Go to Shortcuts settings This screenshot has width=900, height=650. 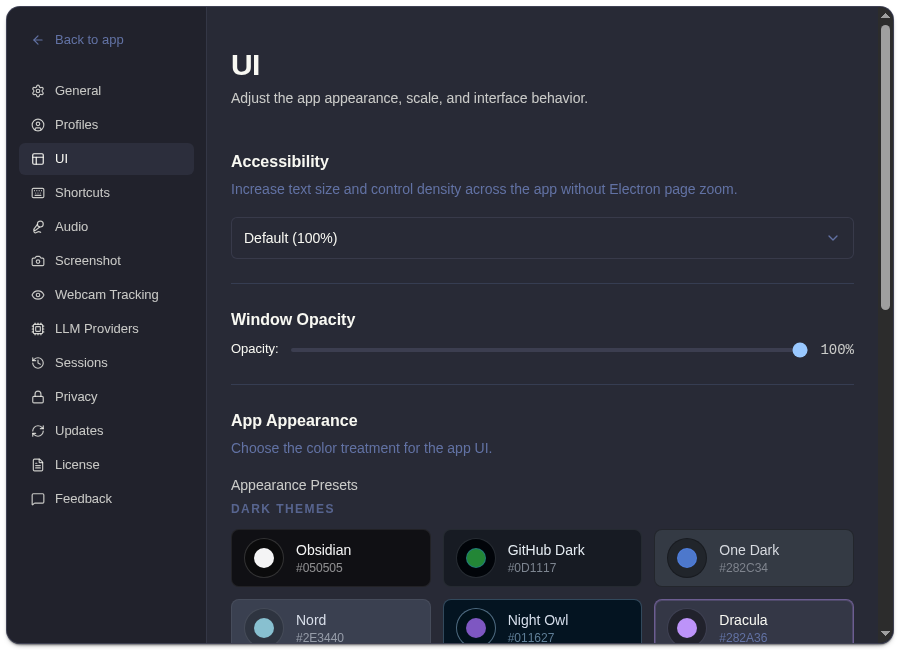click(107, 193)
